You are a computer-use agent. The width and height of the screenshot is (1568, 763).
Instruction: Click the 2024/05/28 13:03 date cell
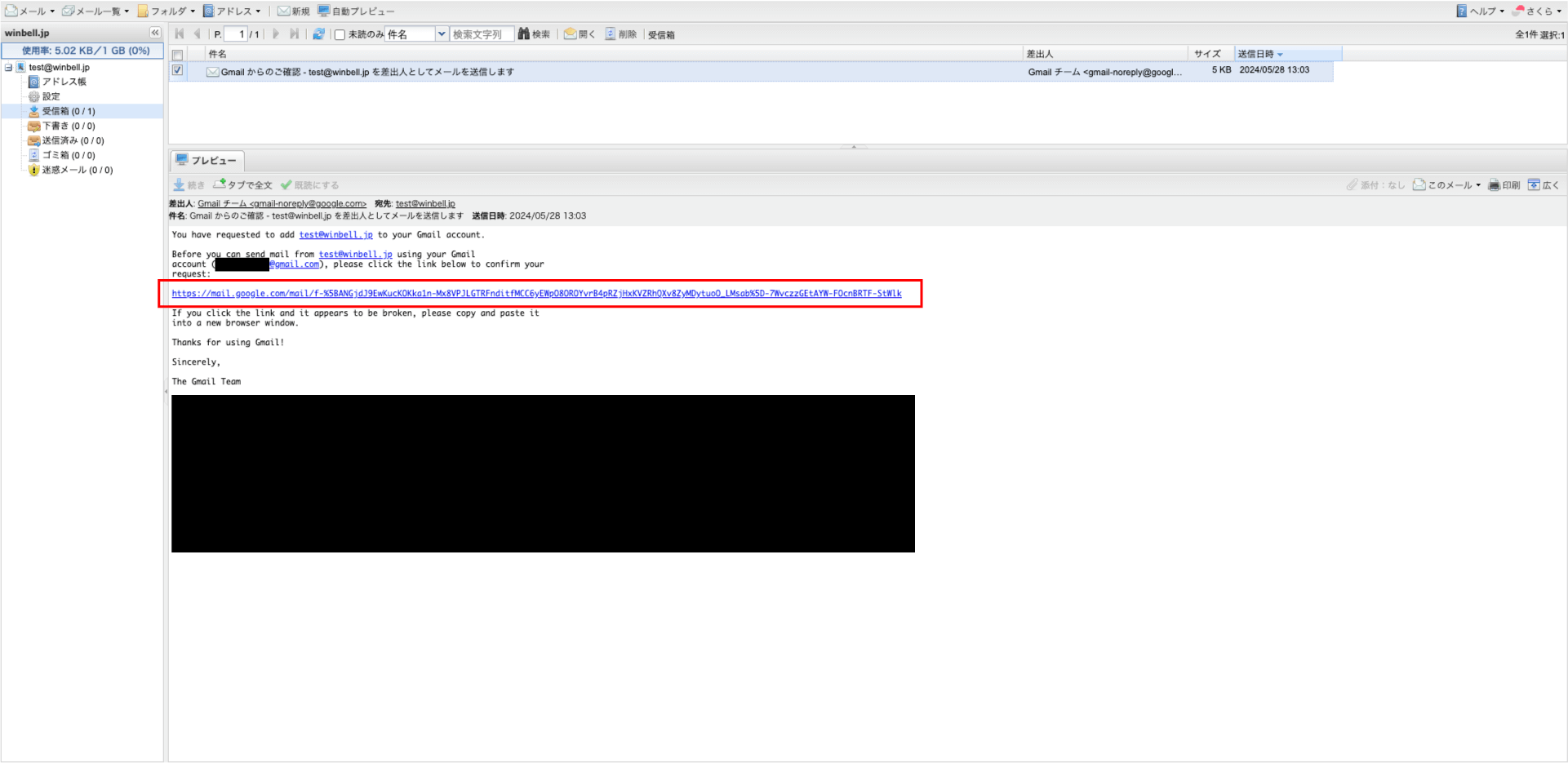pyautogui.click(x=1274, y=70)
